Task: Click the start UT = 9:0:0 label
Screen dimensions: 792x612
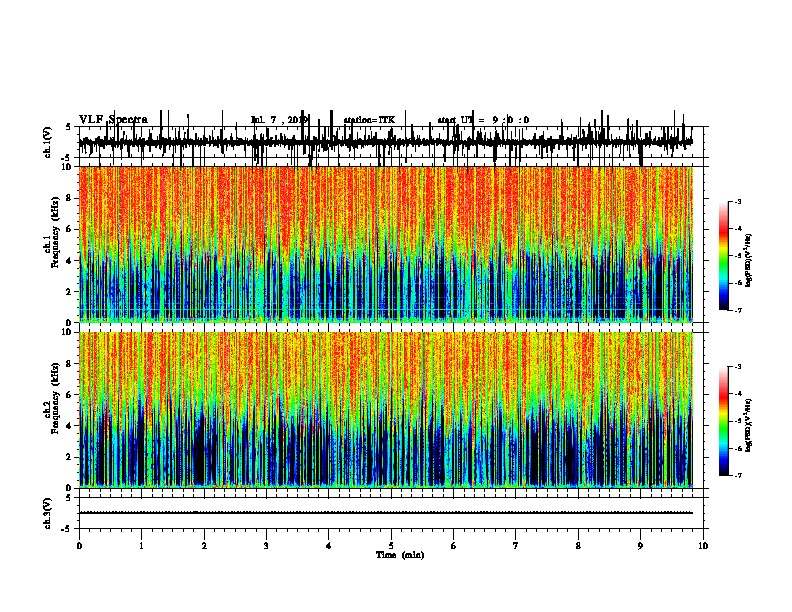Action: pos(483,120)
